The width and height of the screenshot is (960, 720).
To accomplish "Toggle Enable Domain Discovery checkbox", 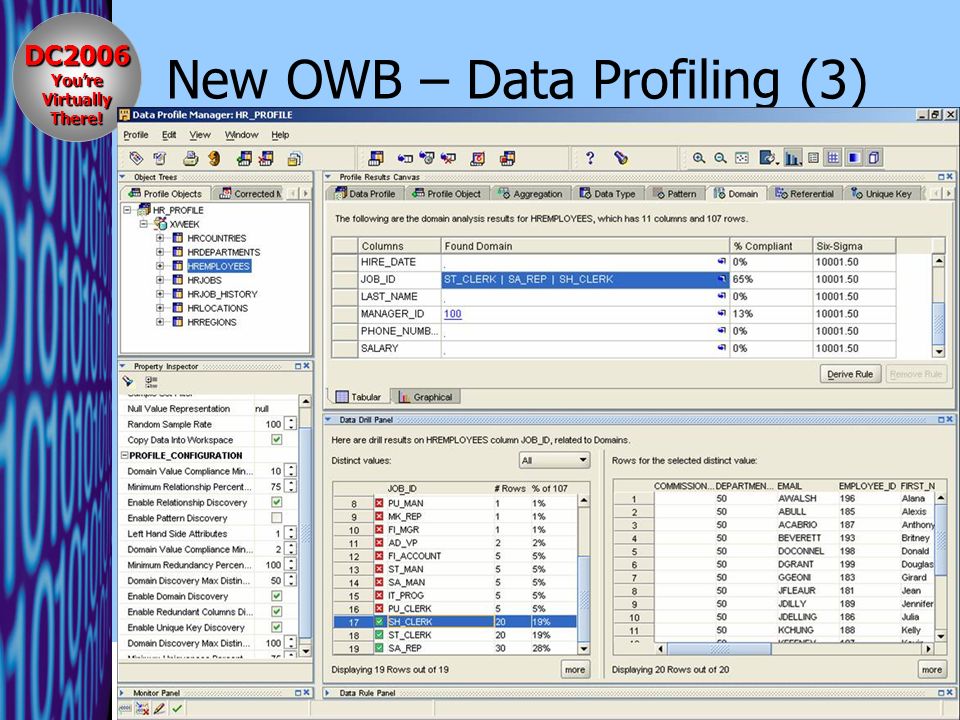I will [x=277, y=596].
